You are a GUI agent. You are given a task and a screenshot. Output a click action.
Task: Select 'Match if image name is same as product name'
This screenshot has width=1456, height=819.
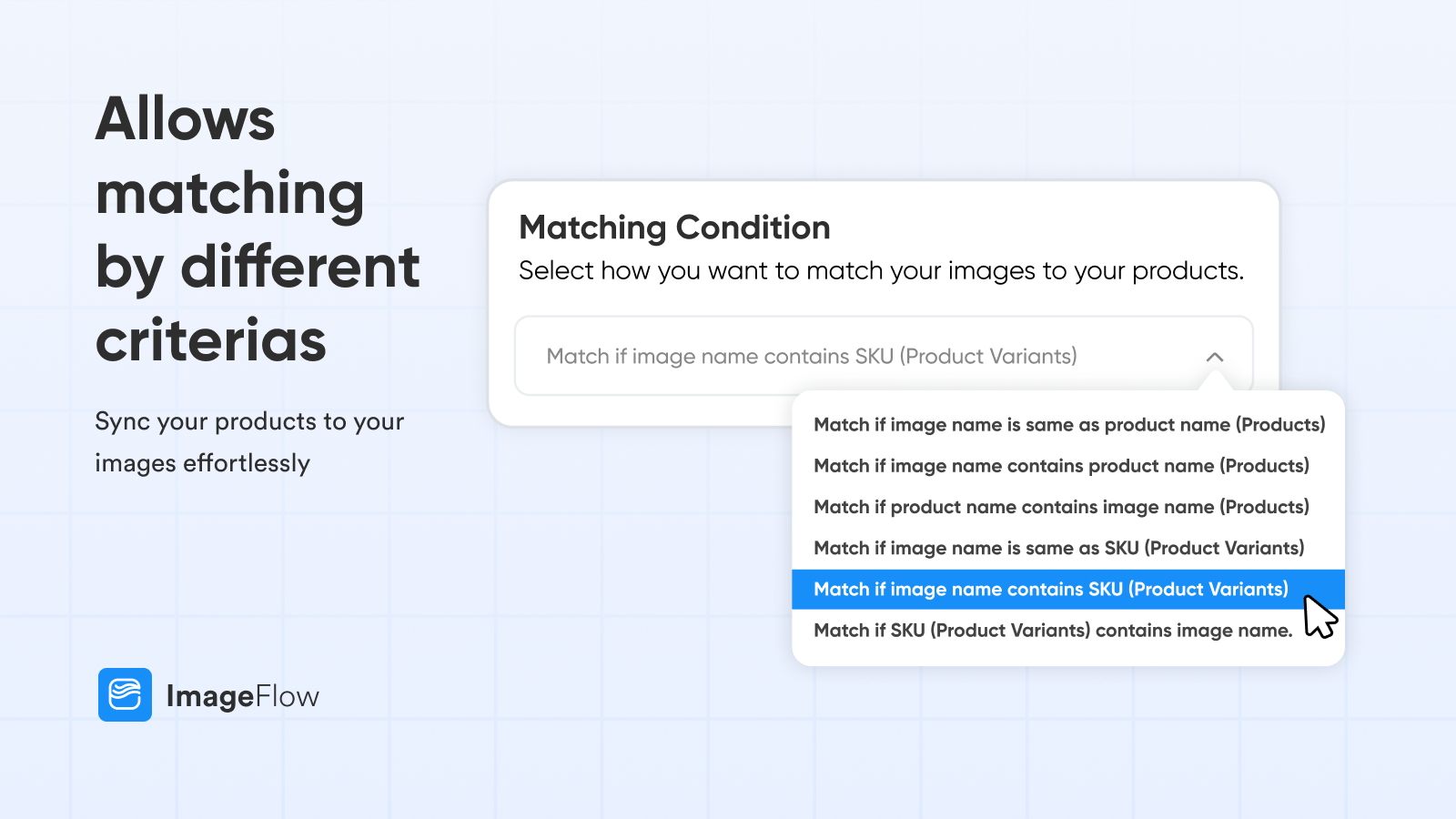tap(1069, 424)
